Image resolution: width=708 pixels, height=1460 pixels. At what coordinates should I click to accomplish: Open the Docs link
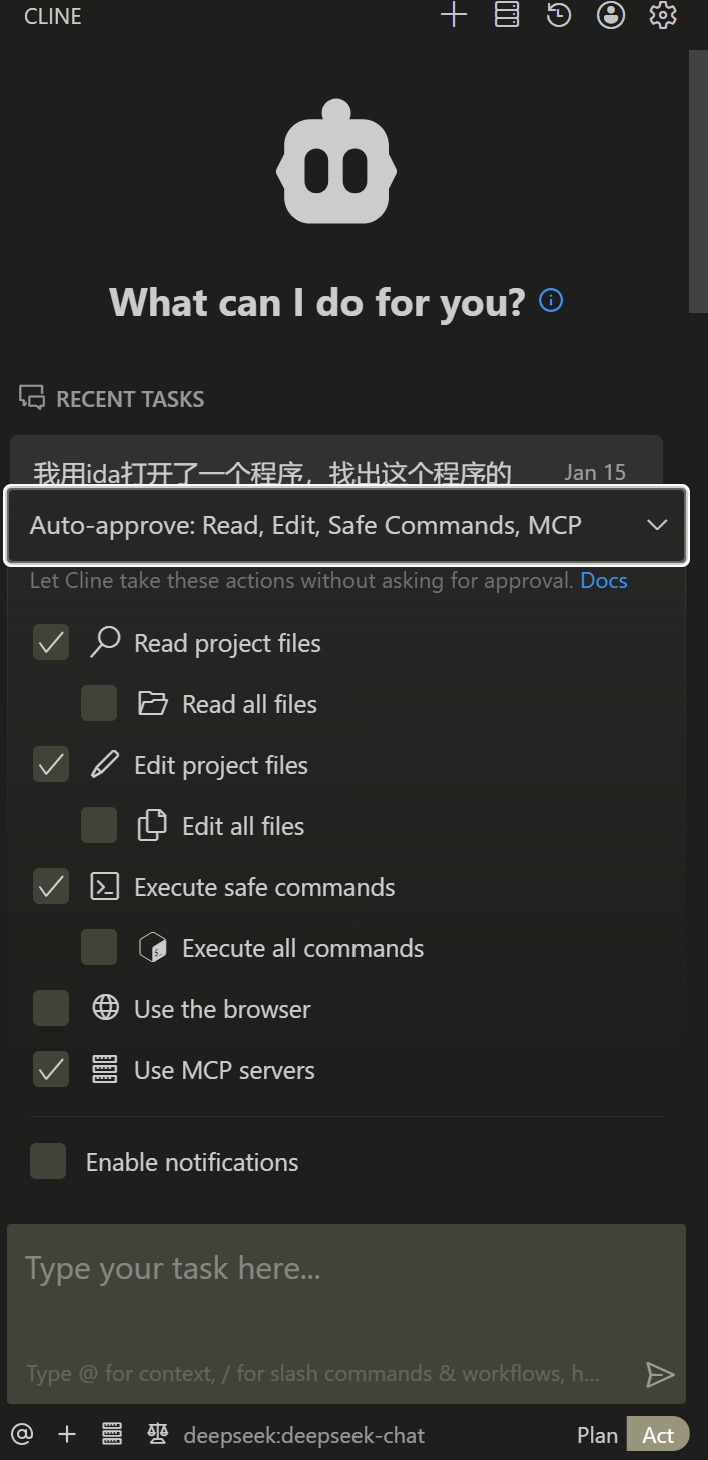604,581
